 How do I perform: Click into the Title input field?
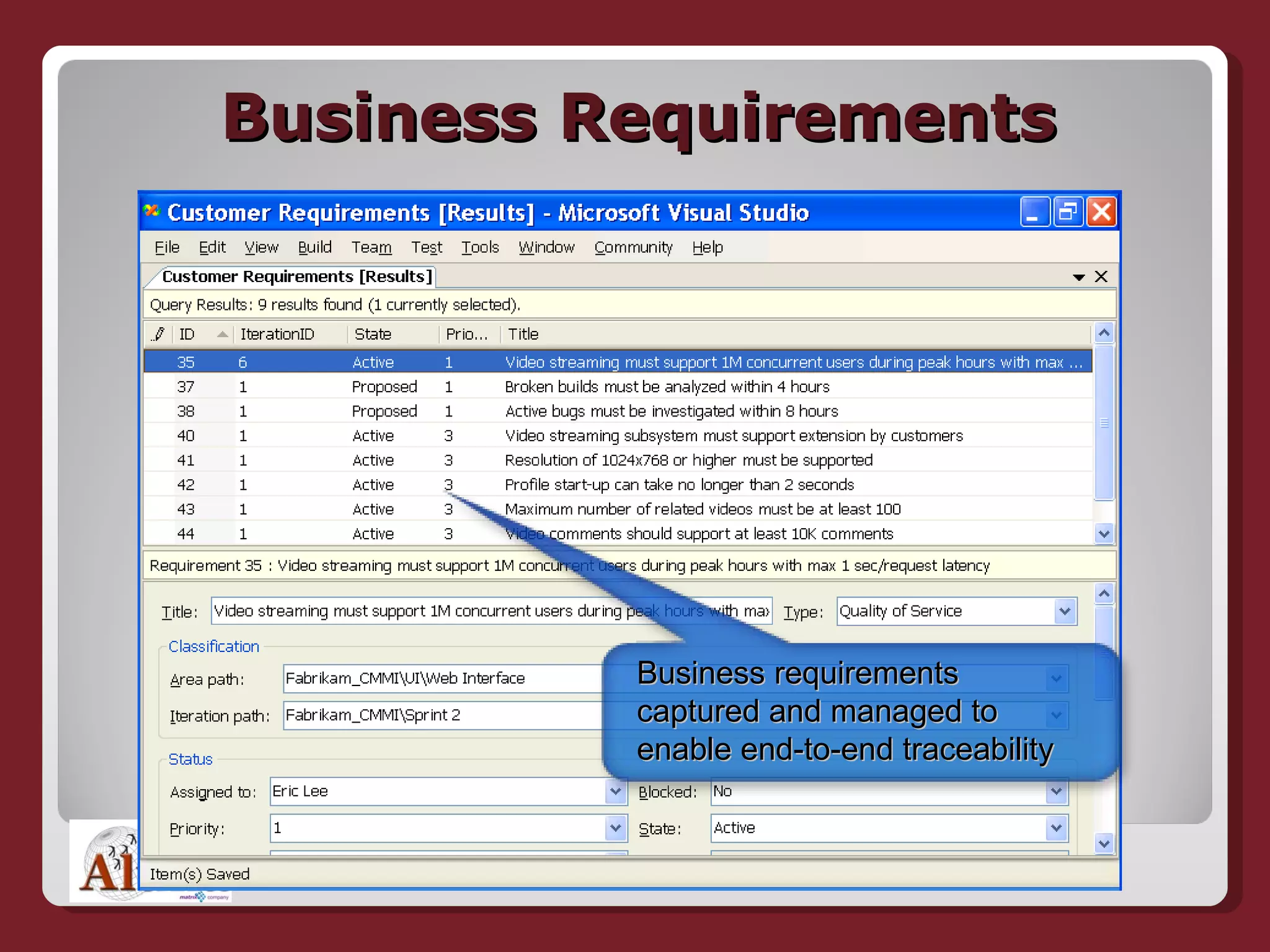click(491, 611)
